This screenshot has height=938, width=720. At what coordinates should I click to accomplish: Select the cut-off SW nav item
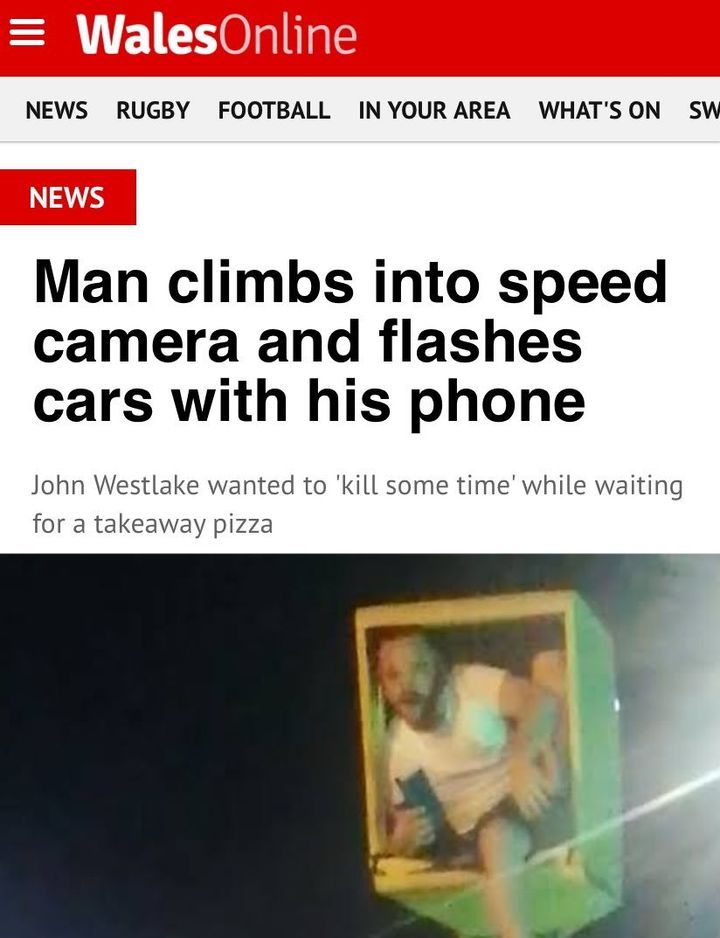pyautogui.click(x=704, y=111)
